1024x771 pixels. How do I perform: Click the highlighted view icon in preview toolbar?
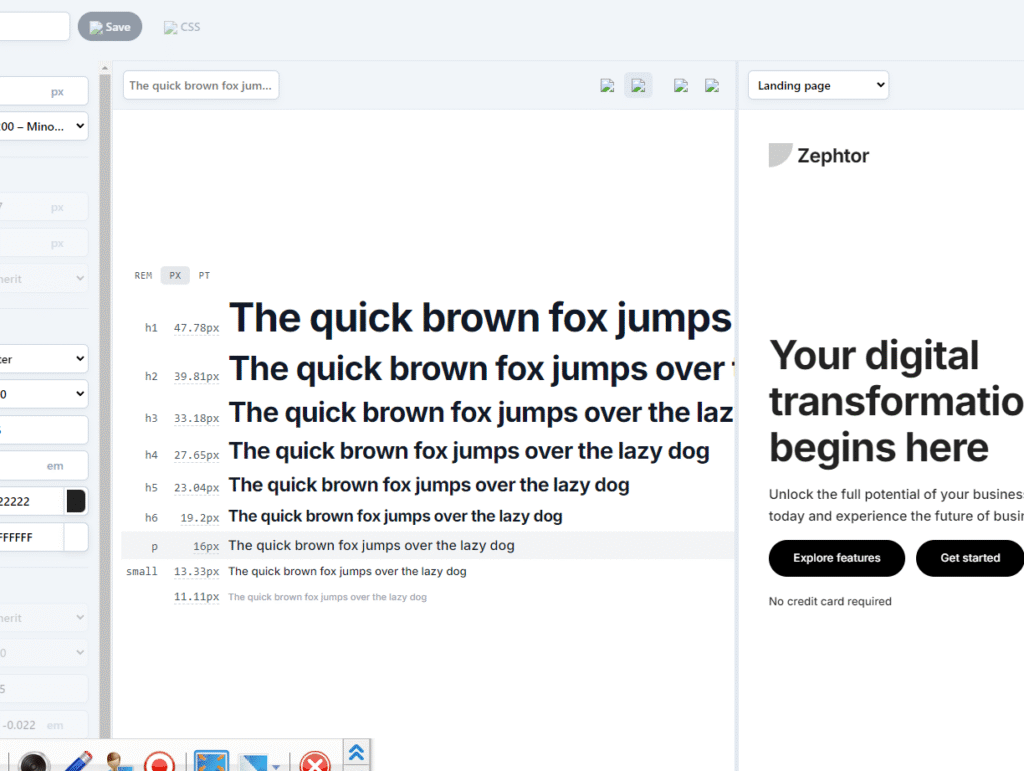pos(638,86)
